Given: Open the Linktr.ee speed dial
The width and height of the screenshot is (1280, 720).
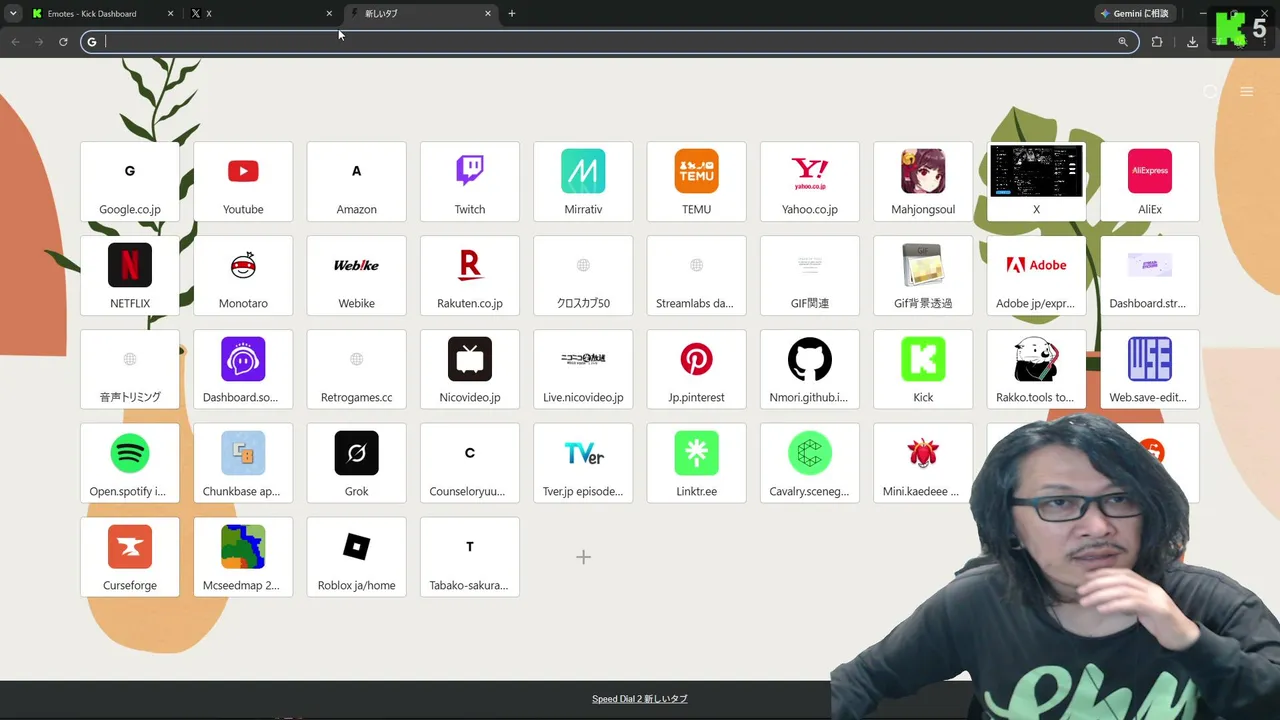Looking at the screenshot, I should (x=697, y=463).
